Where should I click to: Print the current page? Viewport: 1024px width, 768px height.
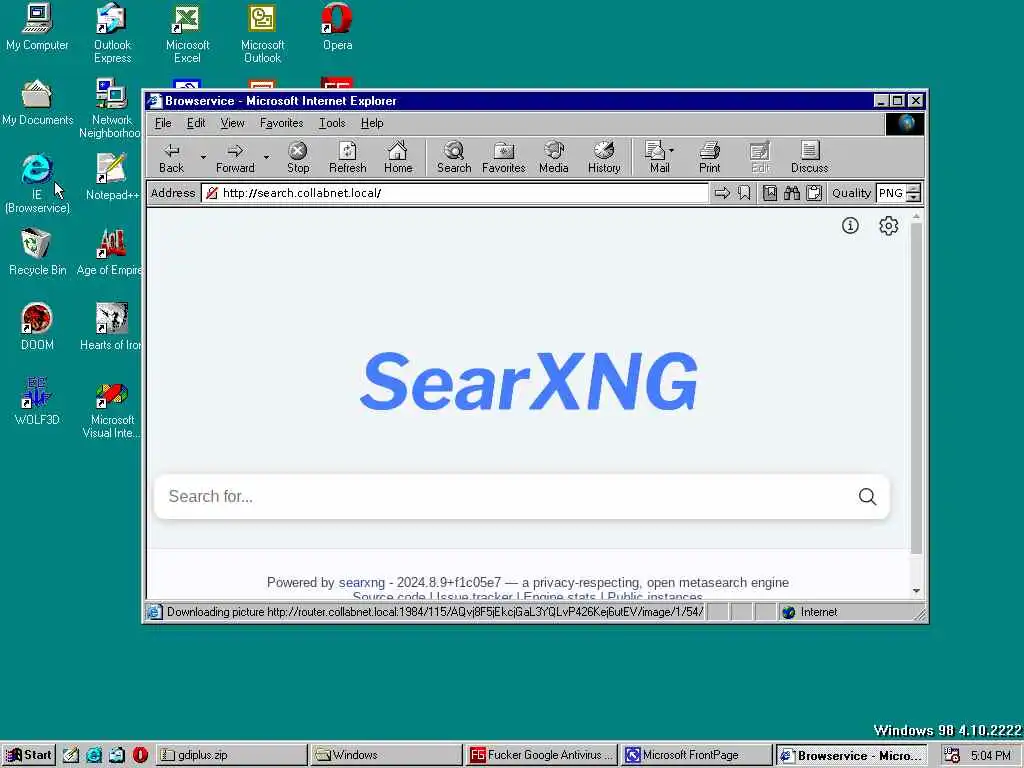click(709, 158)
